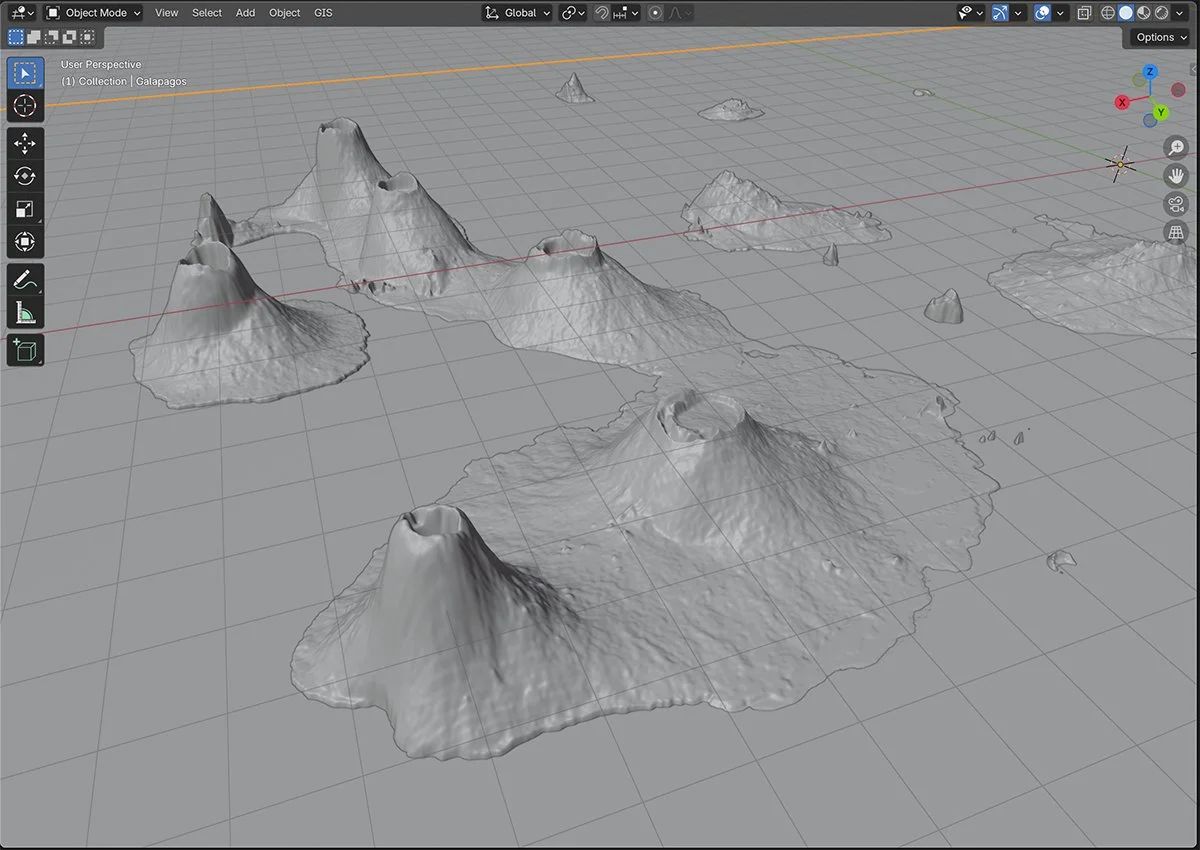1200x850 pixels.
Task: Open the snapping options dropdown
Action: [x=626, y=13]
